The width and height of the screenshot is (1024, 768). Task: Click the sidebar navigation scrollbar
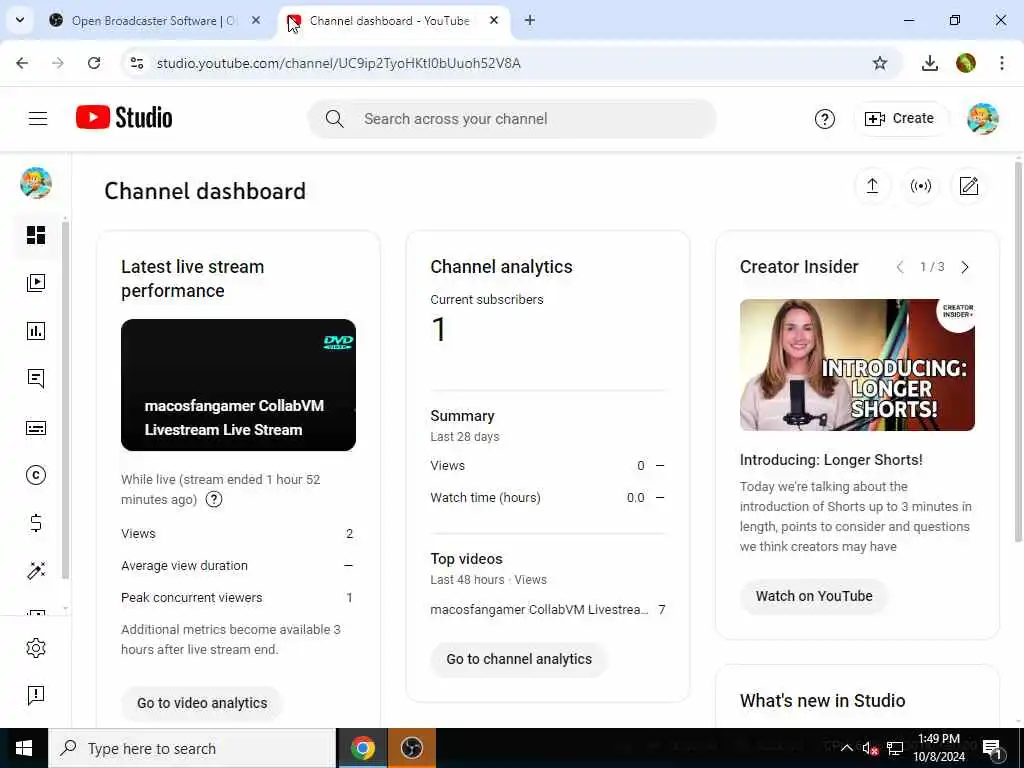(65, 400)
